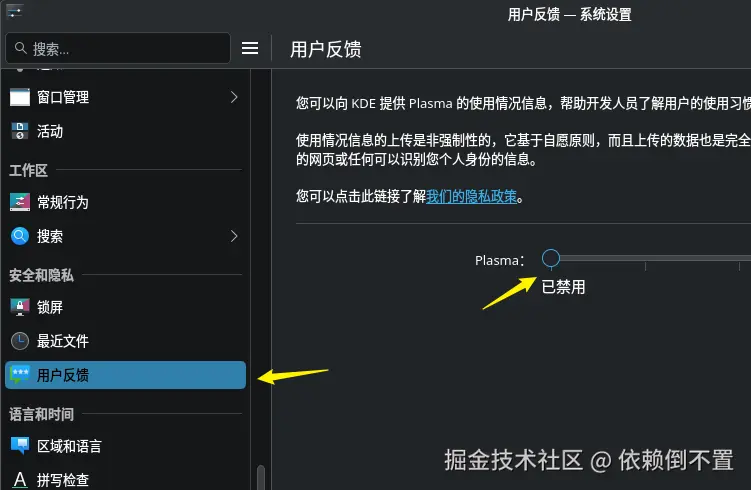Expand the 搜索 submenu chevron
The height and width of the screenshot is (490, 751).
click(234, 236)
